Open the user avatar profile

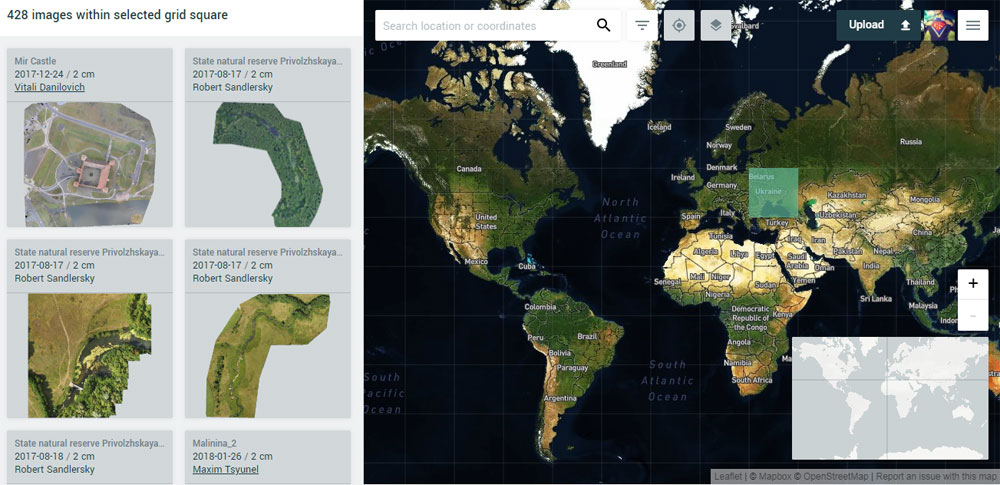[939, 26]
